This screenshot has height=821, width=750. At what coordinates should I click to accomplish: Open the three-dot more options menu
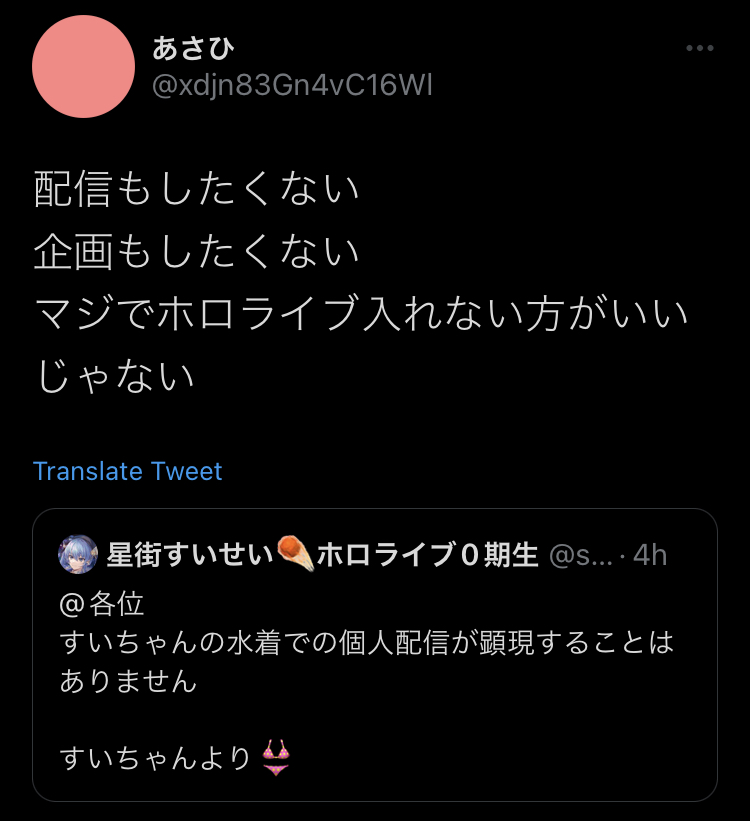pyautogui.click(x=700, y=48)
